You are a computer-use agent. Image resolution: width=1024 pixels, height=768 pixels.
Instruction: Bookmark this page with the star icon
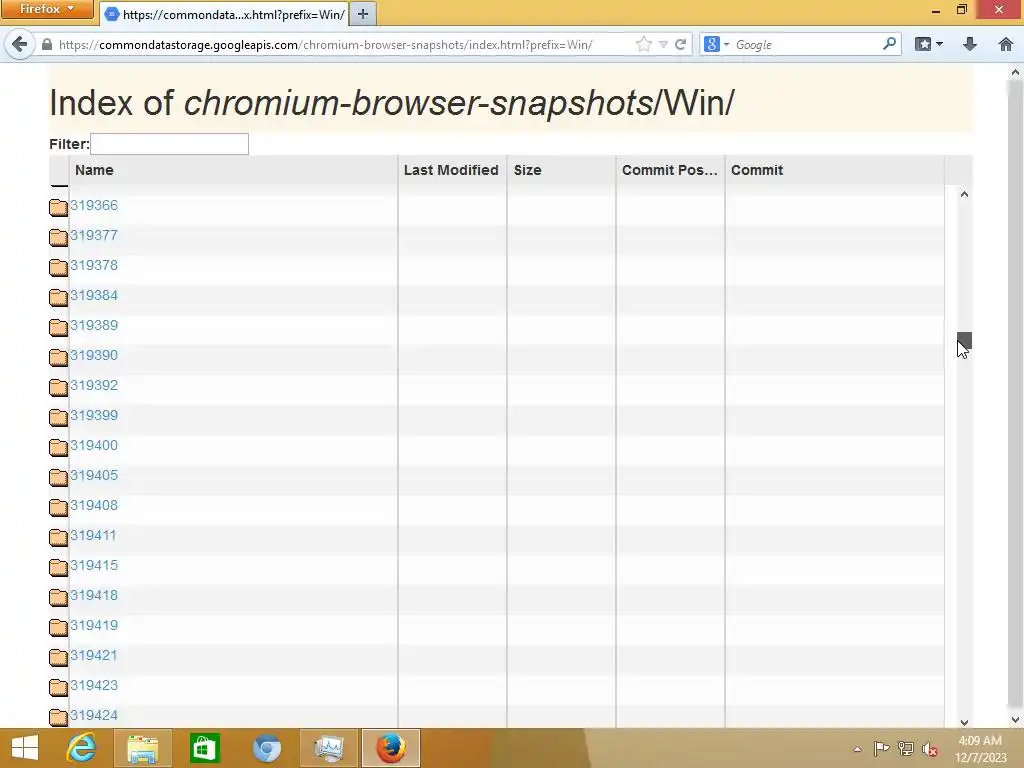(x=643, y=44)
